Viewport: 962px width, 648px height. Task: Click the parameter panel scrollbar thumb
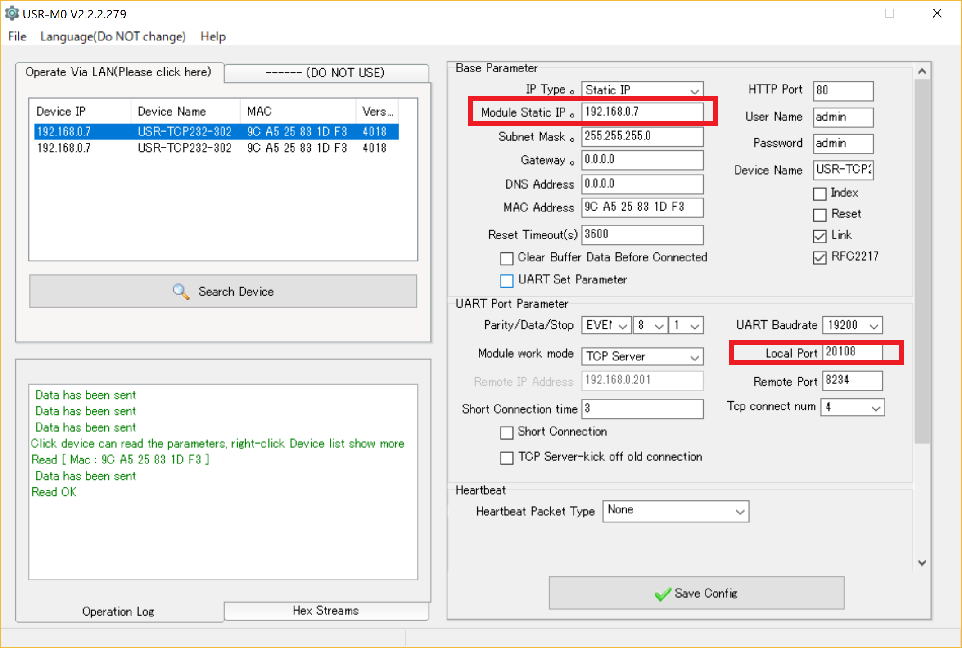coord(922,261)
